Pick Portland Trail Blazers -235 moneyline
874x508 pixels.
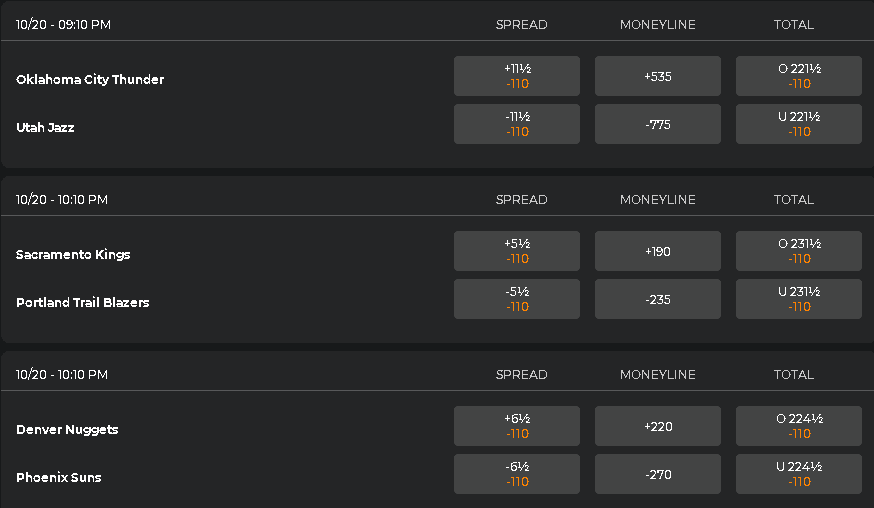click(658, 299)
